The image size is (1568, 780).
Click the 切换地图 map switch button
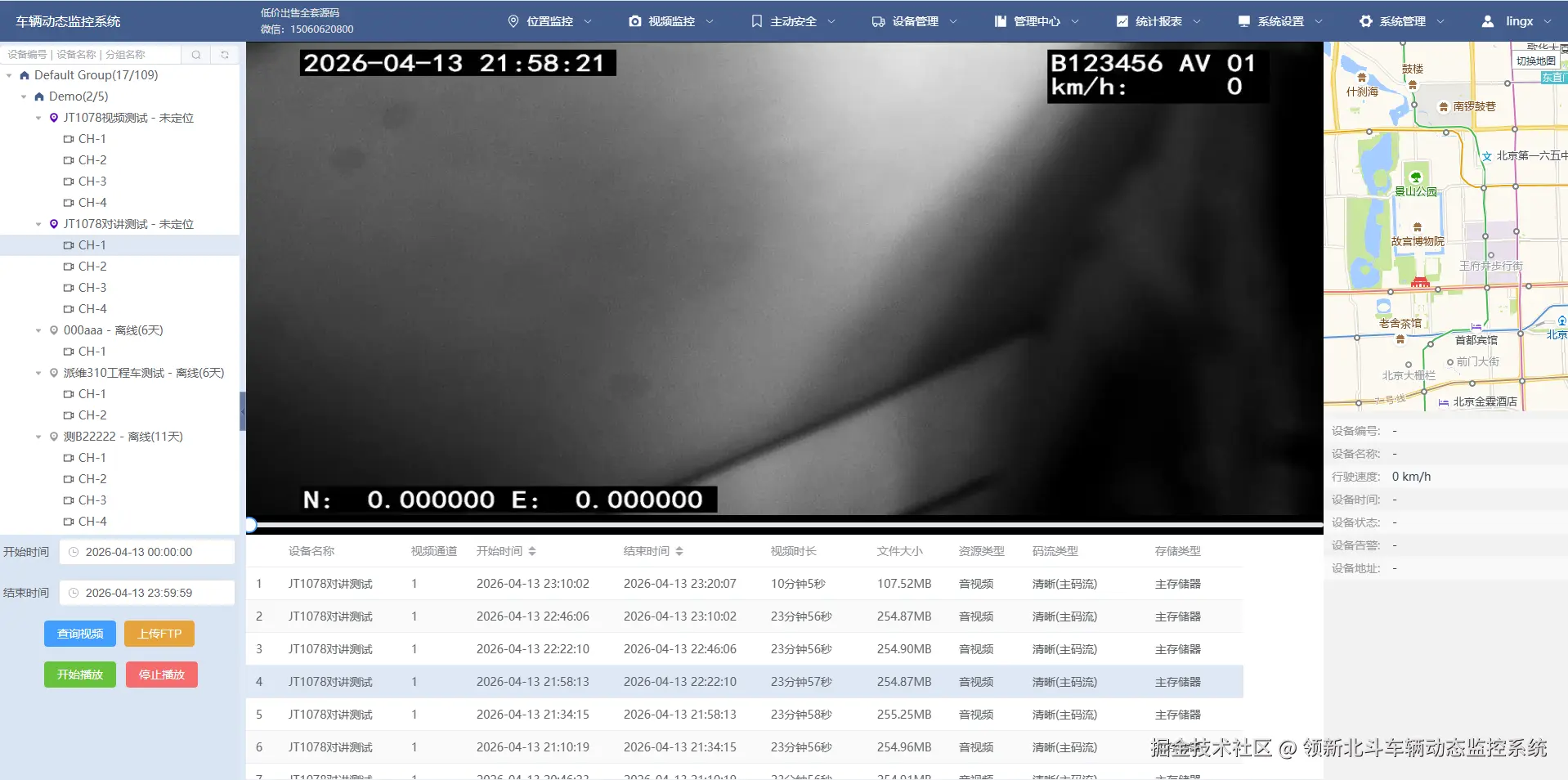pos(1536,61)
